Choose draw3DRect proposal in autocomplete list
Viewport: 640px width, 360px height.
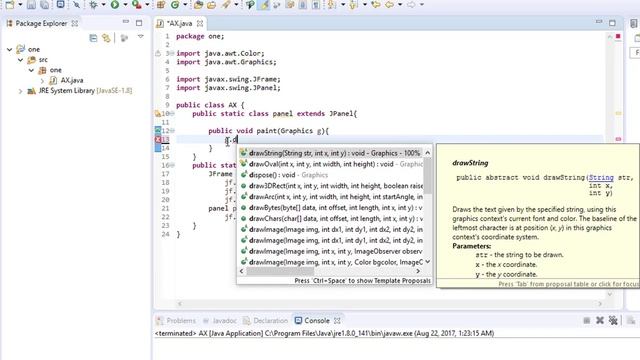[x=331, y=186]
